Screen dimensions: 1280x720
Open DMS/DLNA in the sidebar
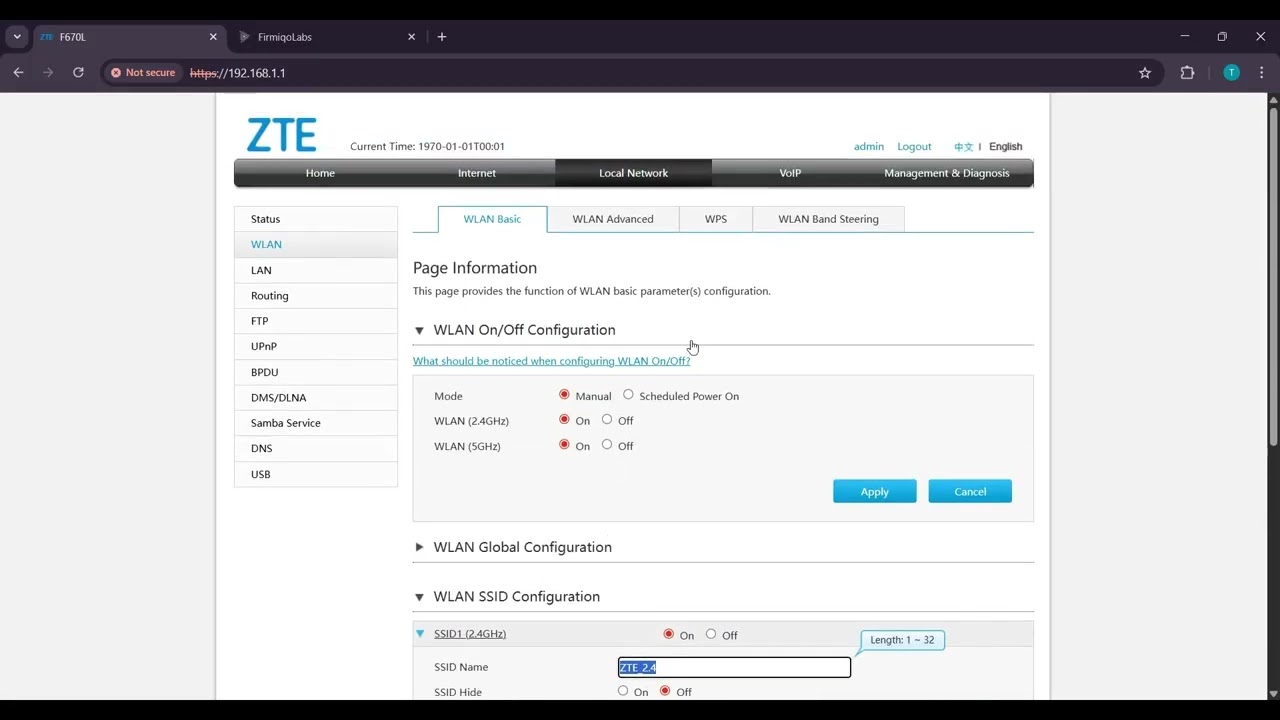click(x=316, y=398)
